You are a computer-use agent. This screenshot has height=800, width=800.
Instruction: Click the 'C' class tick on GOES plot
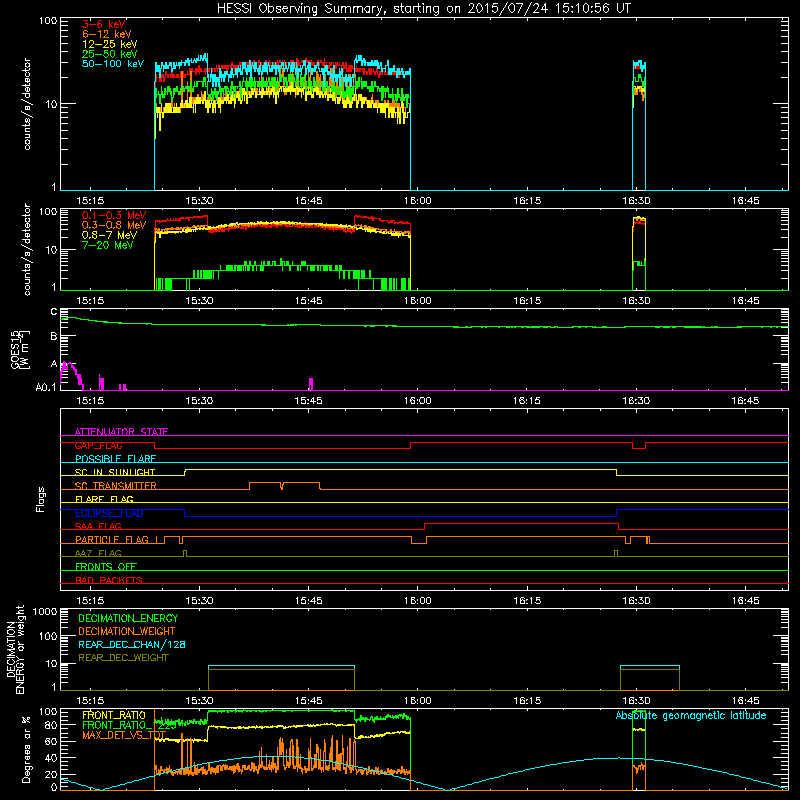click(54, 312)
